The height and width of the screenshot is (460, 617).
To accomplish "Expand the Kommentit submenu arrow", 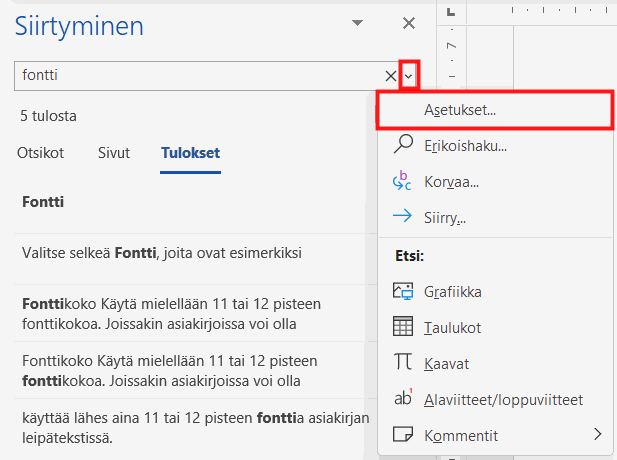I will pyautogui.click(x=598, y=434).
